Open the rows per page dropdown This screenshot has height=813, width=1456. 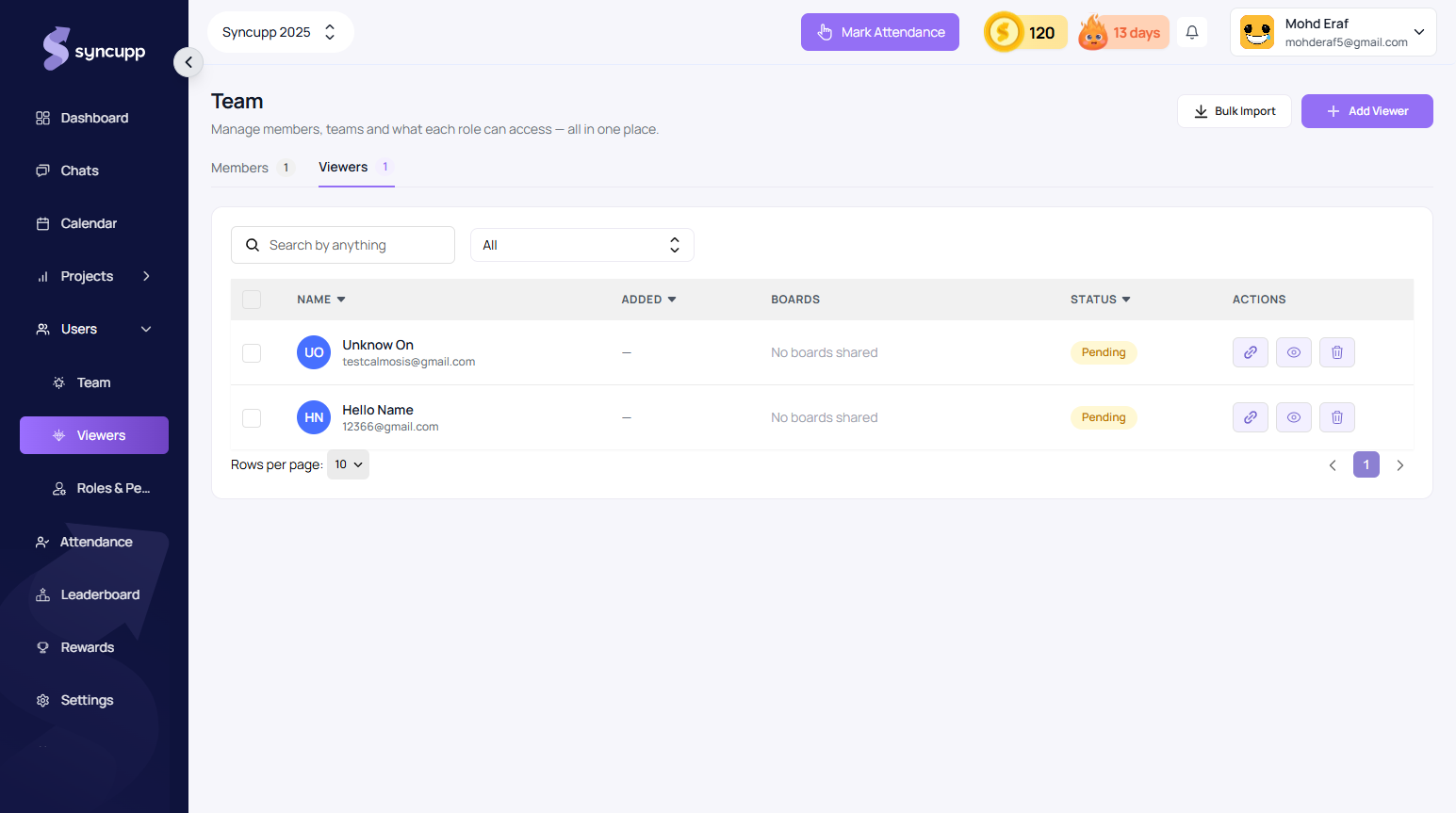coord(348,464)
